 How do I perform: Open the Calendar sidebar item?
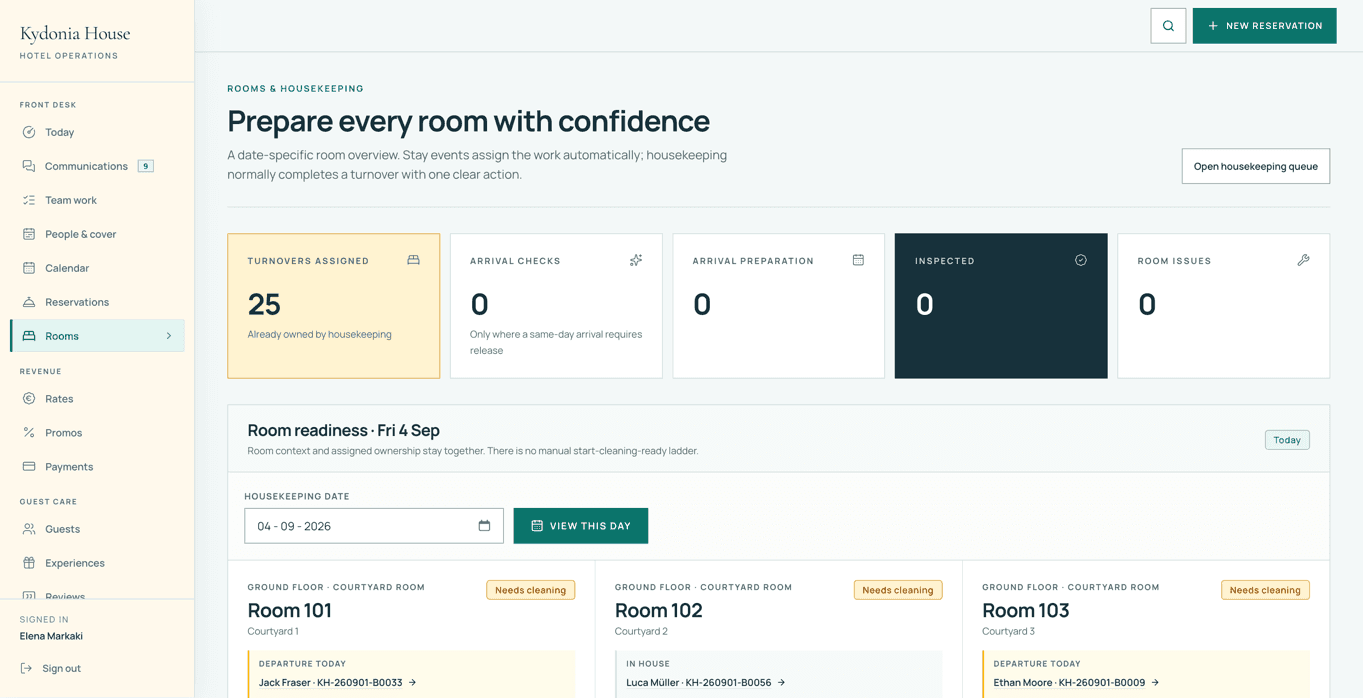tap(97, 268)
